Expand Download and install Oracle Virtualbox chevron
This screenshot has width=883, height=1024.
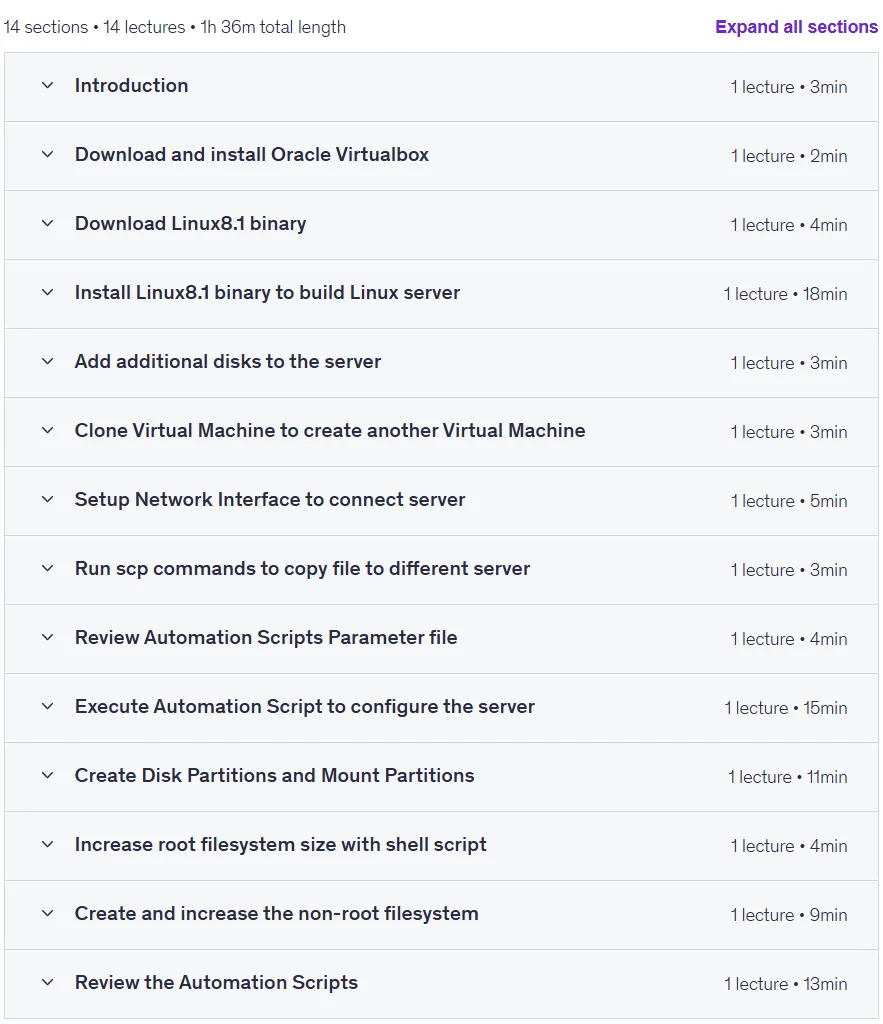(x=48, y=155)
